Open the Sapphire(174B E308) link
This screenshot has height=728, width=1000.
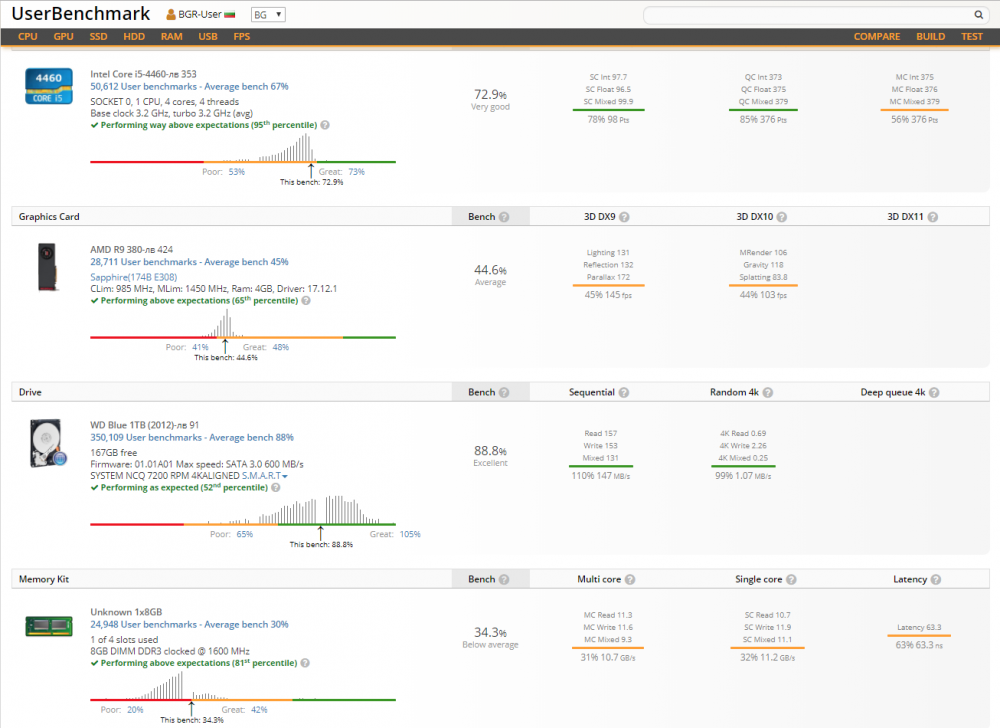[x=134, y=277]
